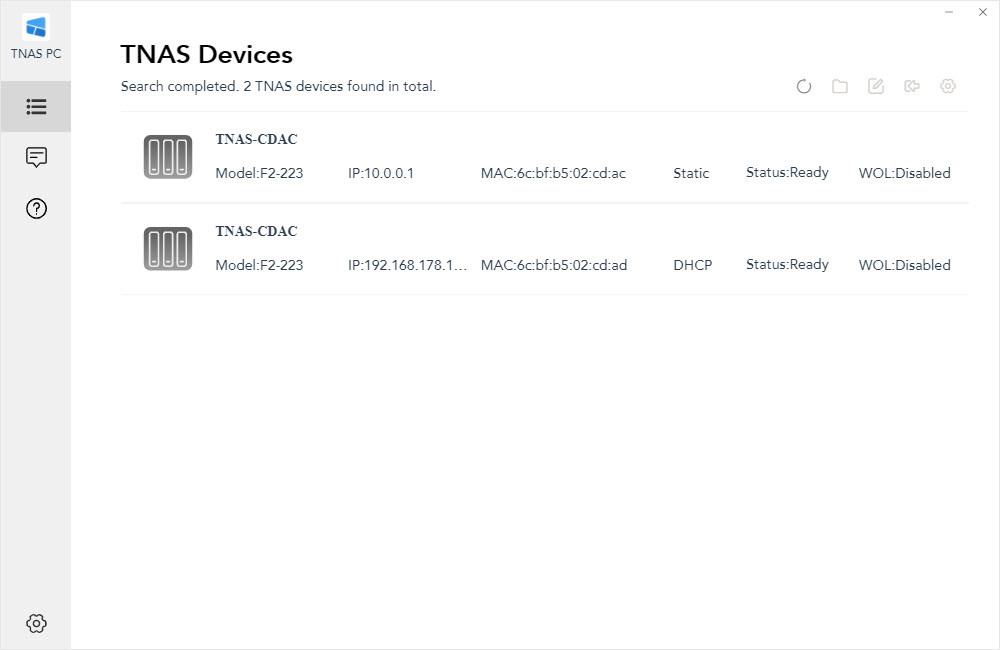
Task: Click the TNAS PC logo icon
Action: point(36,27)
